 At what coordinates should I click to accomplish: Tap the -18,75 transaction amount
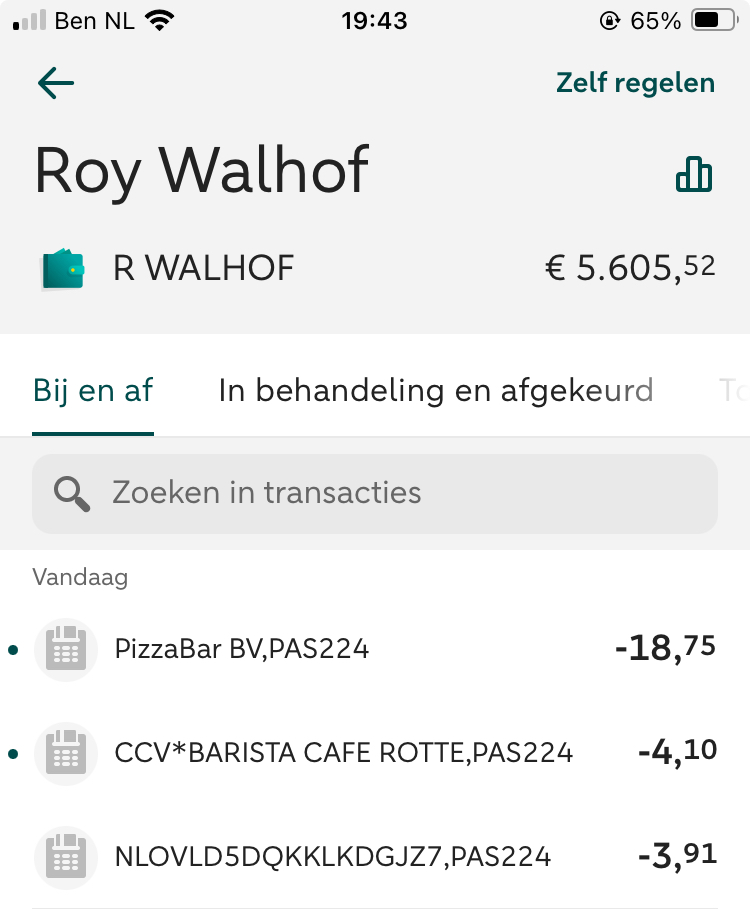pos(665,649)
